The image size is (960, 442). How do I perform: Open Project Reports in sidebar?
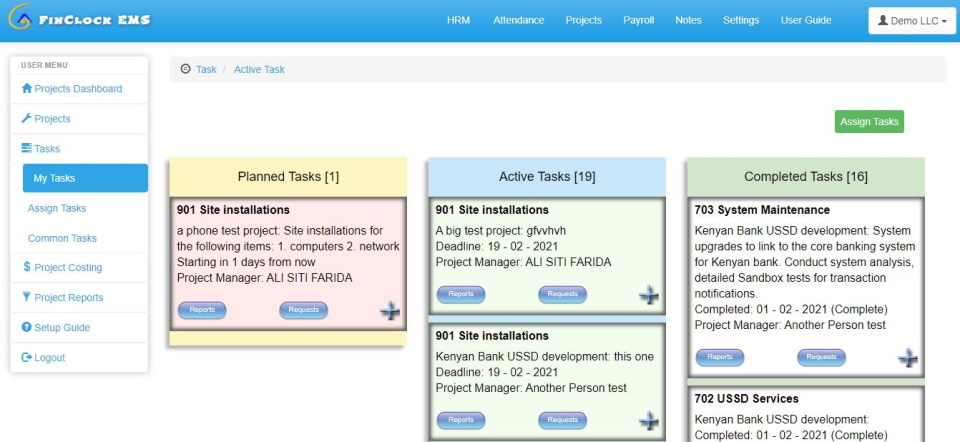point(79,298)
